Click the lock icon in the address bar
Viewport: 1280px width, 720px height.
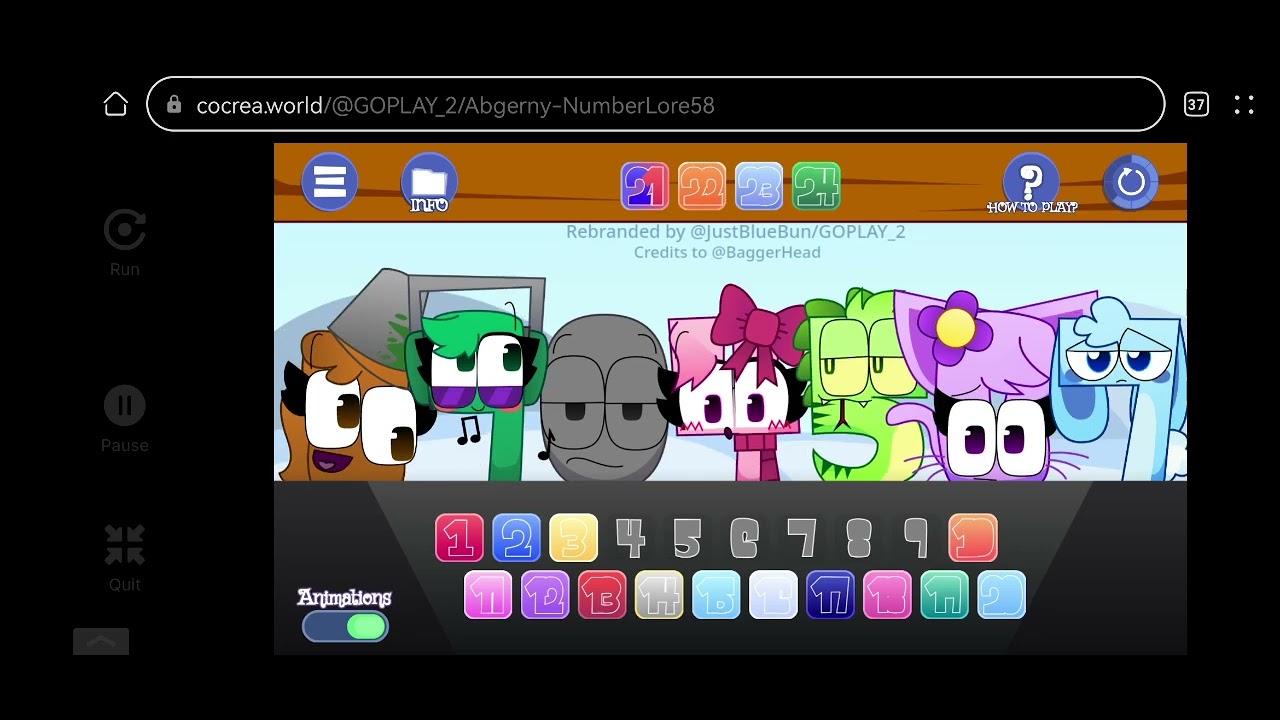(x=174, y=105)
